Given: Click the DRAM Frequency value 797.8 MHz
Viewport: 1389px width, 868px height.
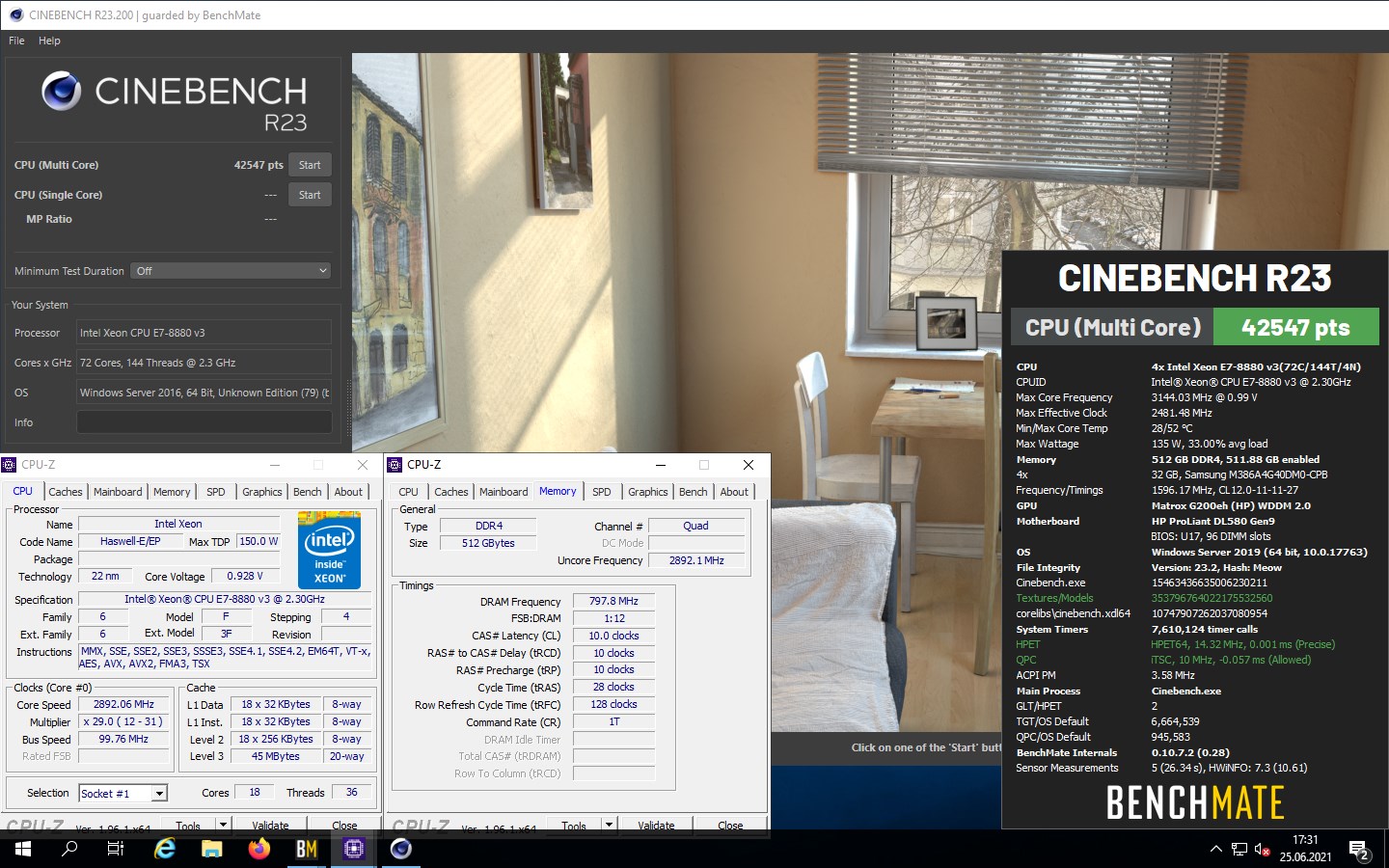Looking at the screenshot, I should click(613, 601).
